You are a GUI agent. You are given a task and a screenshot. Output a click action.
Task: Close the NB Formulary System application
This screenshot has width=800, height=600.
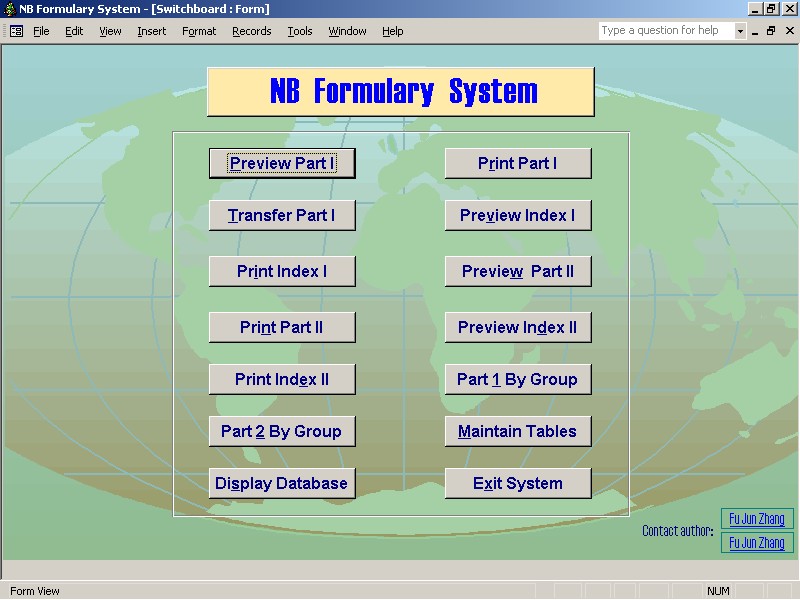click(x=789, y=9)
